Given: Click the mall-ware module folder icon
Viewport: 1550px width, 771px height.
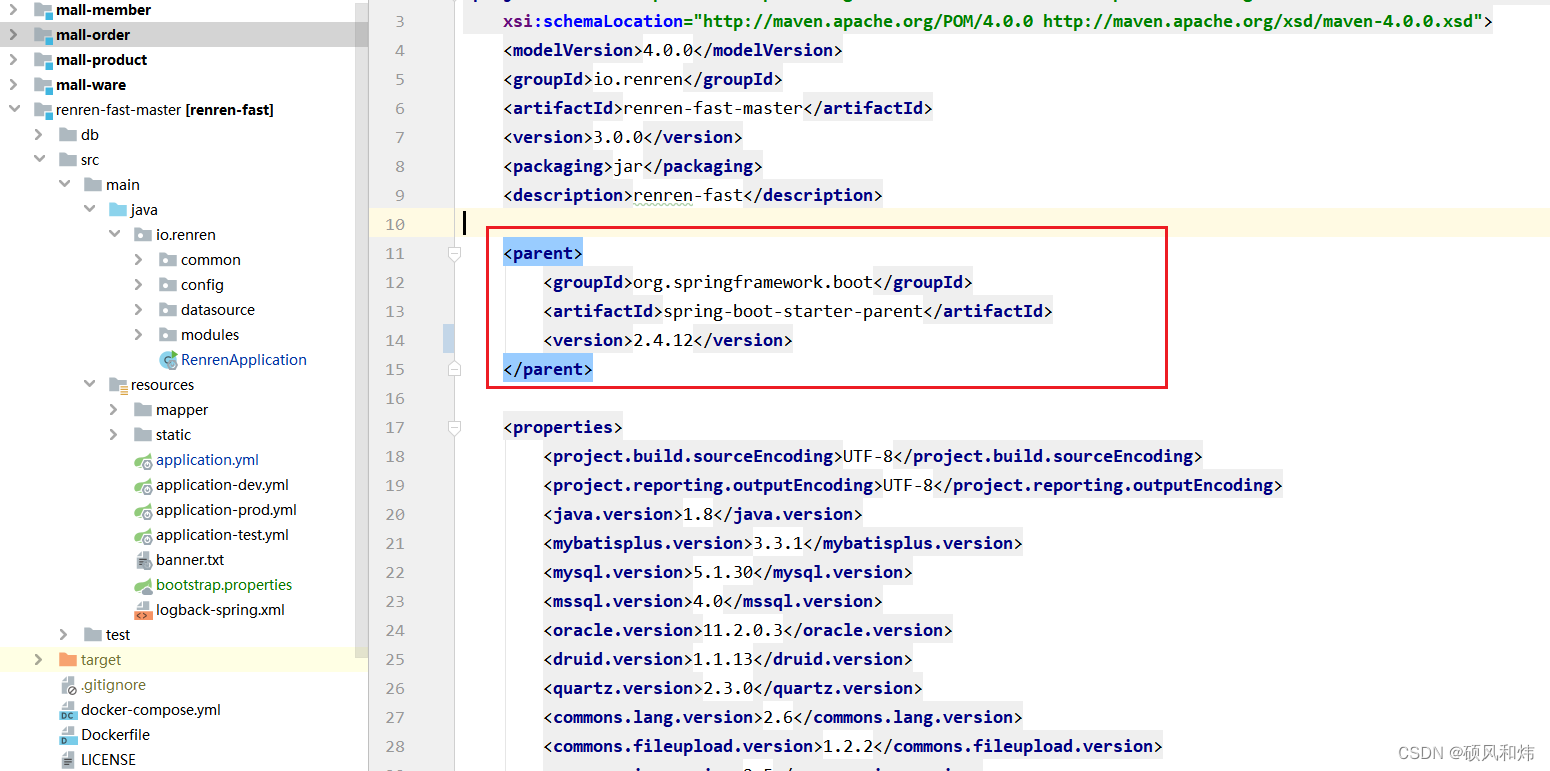Looking at the screenshot, I should tap(43, 85).
